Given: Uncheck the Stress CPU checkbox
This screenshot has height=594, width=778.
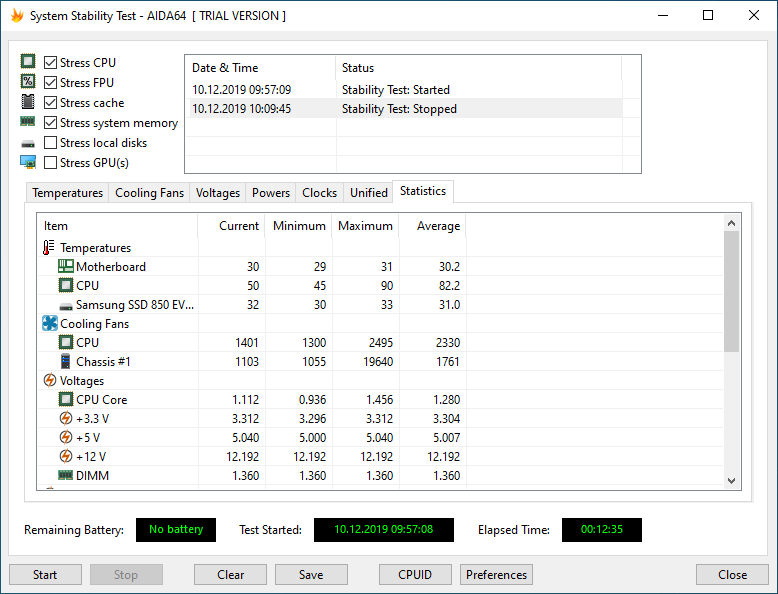Looking at the screenshot, I should [50, 63].
